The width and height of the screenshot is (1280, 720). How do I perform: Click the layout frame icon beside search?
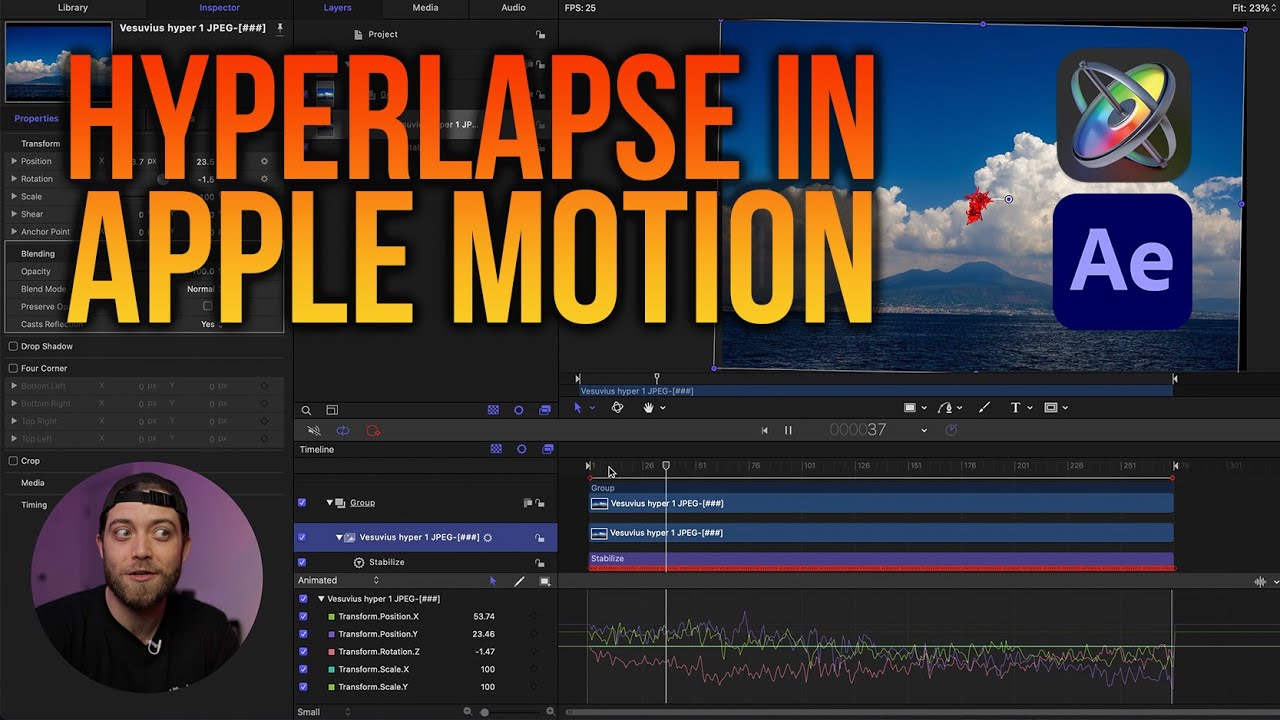(x=332, y=410)
